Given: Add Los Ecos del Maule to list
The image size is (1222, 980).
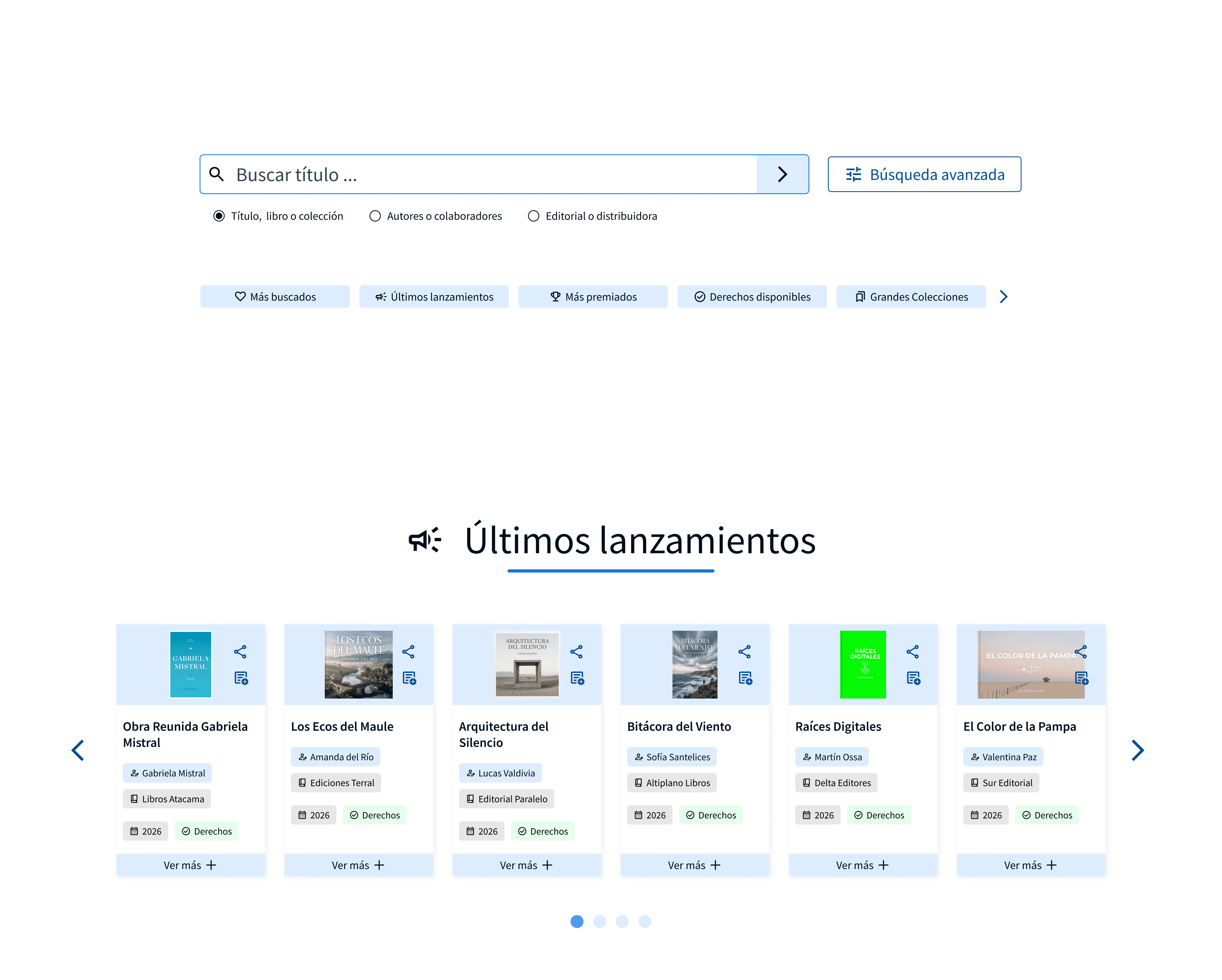Looking at the screenshot, I should click(409, 677).
